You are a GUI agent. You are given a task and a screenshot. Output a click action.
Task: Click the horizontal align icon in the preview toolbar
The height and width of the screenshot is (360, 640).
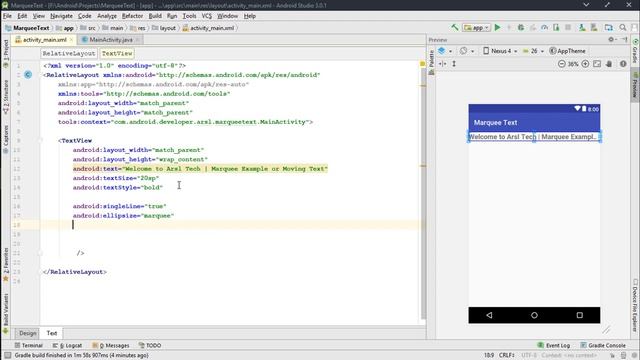[442, 64]
